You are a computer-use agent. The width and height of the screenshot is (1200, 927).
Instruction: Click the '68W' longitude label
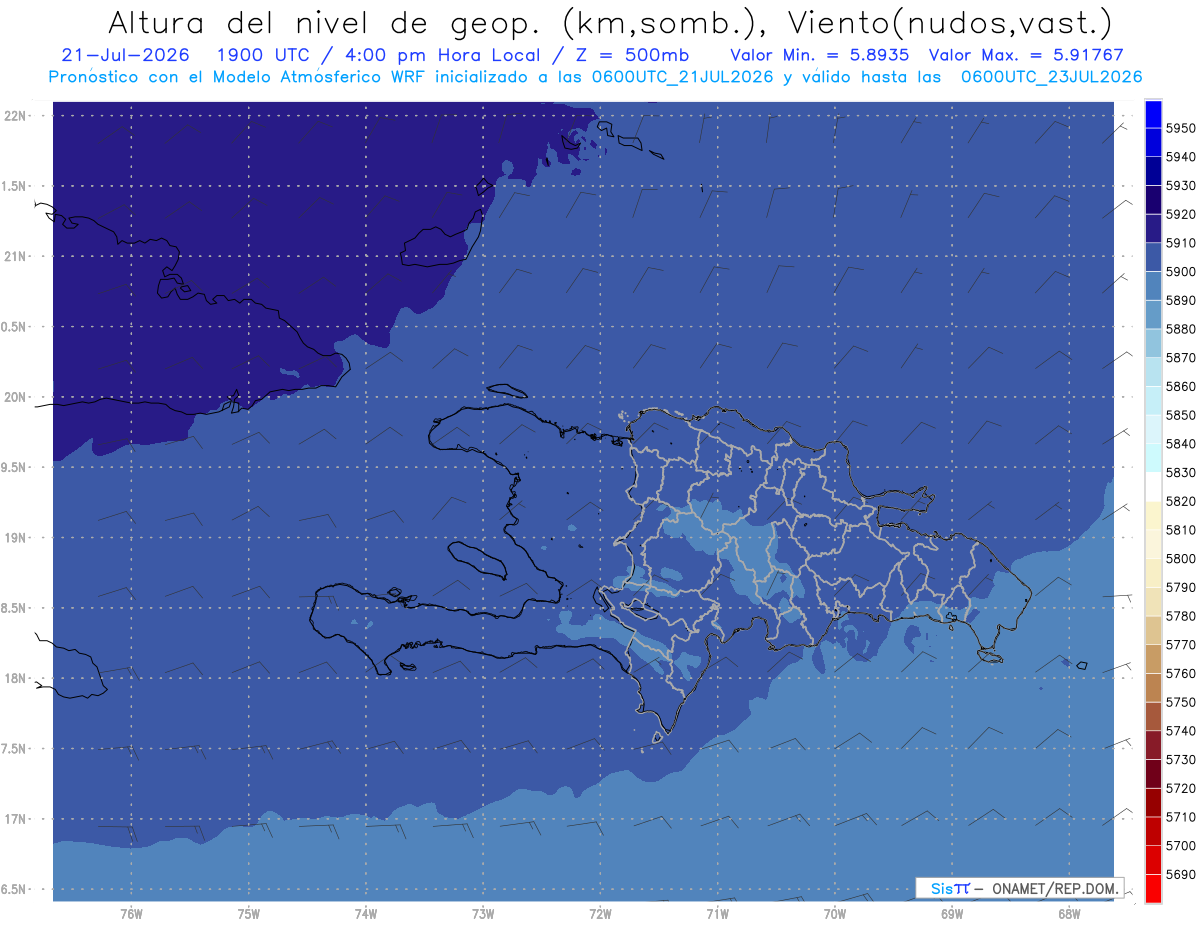(1069, 914)
